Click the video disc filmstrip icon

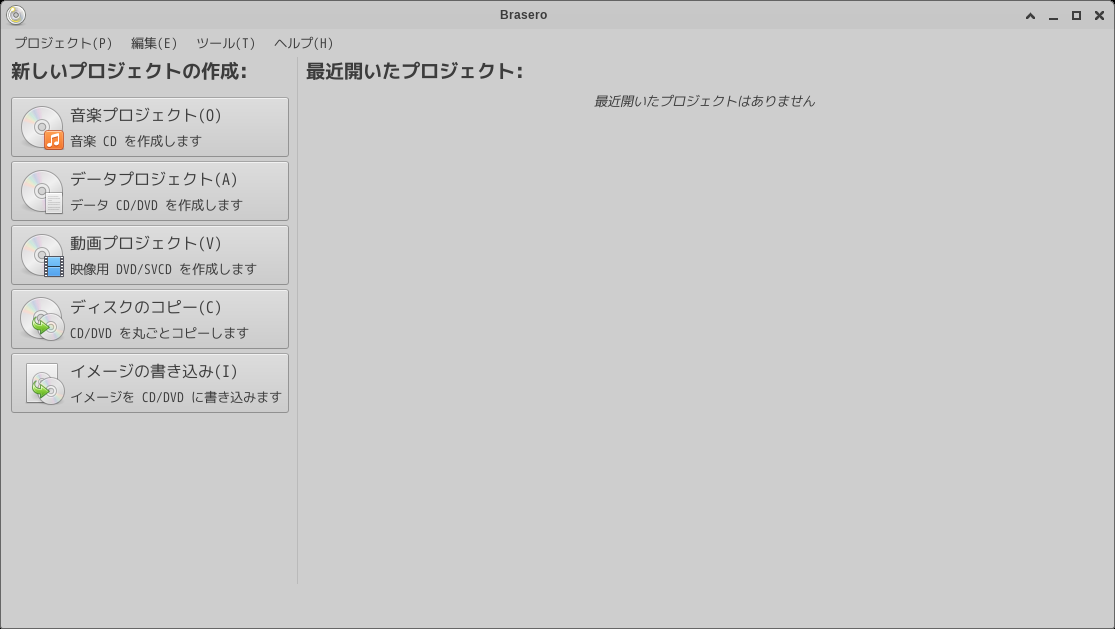43,256
